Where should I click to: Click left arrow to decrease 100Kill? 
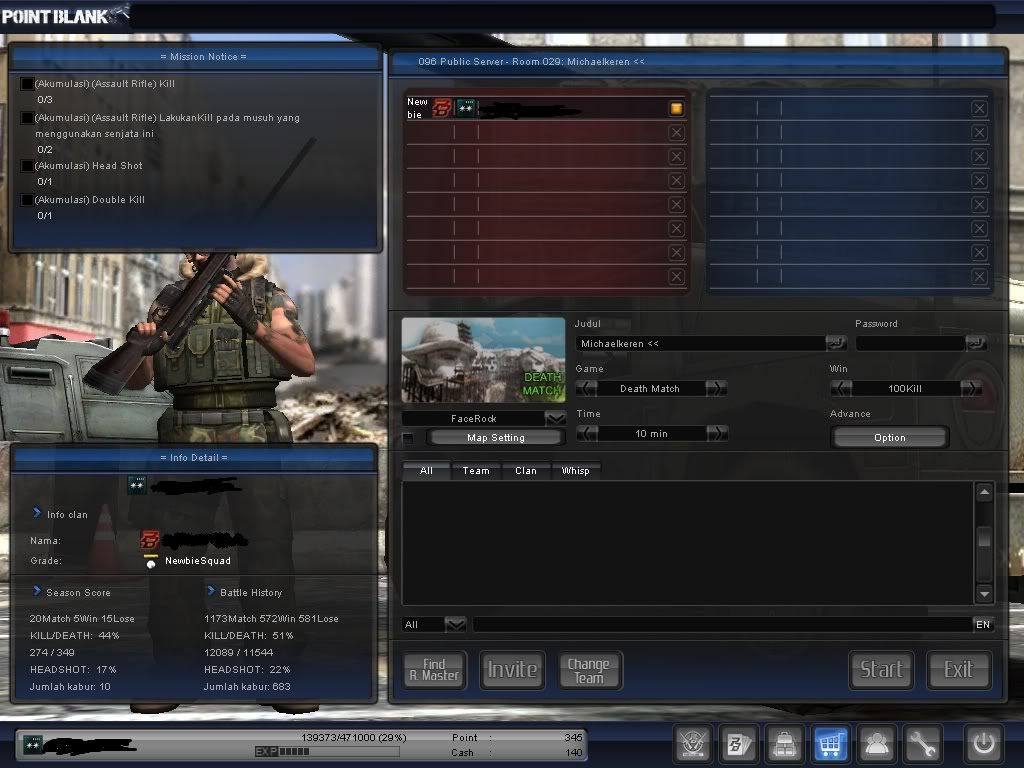click(x=840, y=389)
